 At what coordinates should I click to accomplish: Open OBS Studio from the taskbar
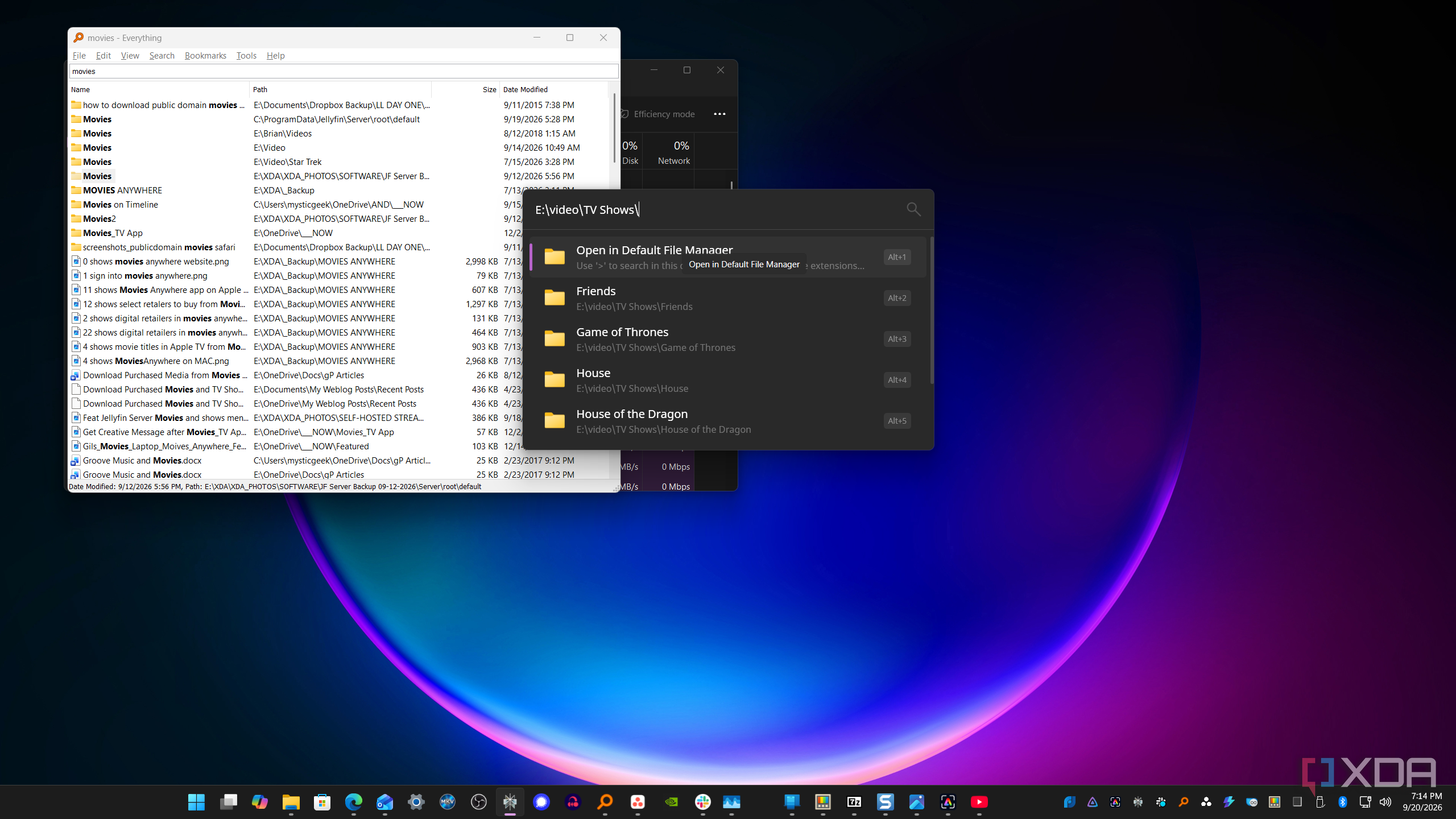[x=479, y=802]
